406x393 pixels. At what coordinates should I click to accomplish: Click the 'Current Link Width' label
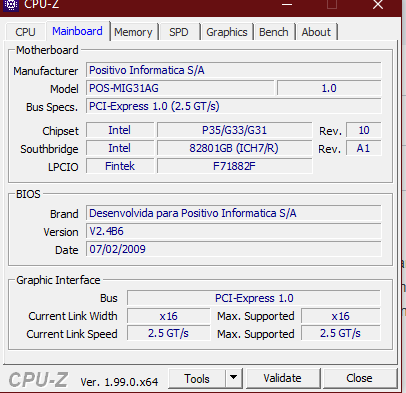coord(73,316)
